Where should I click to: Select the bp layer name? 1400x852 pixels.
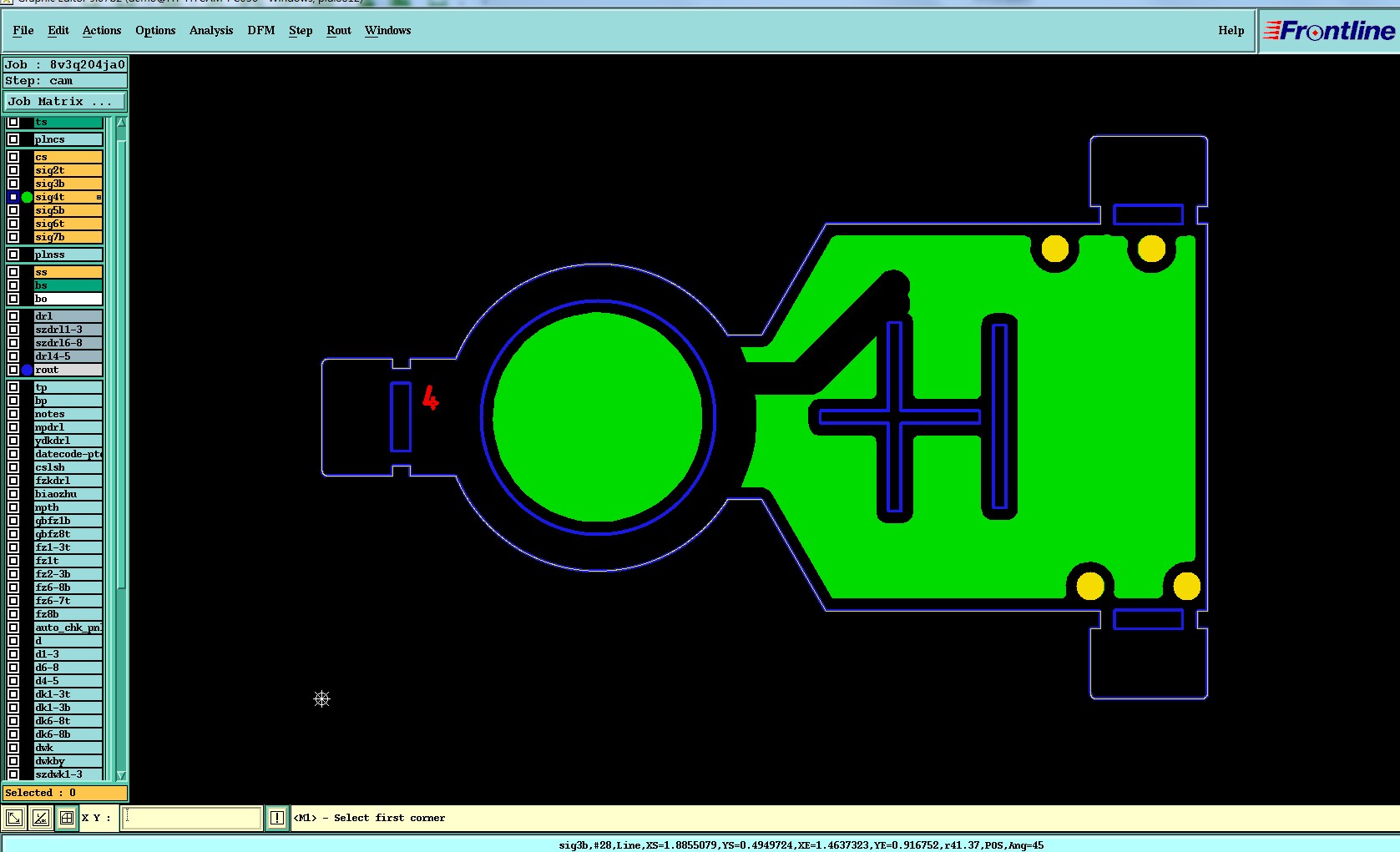[x=68, y=401]
